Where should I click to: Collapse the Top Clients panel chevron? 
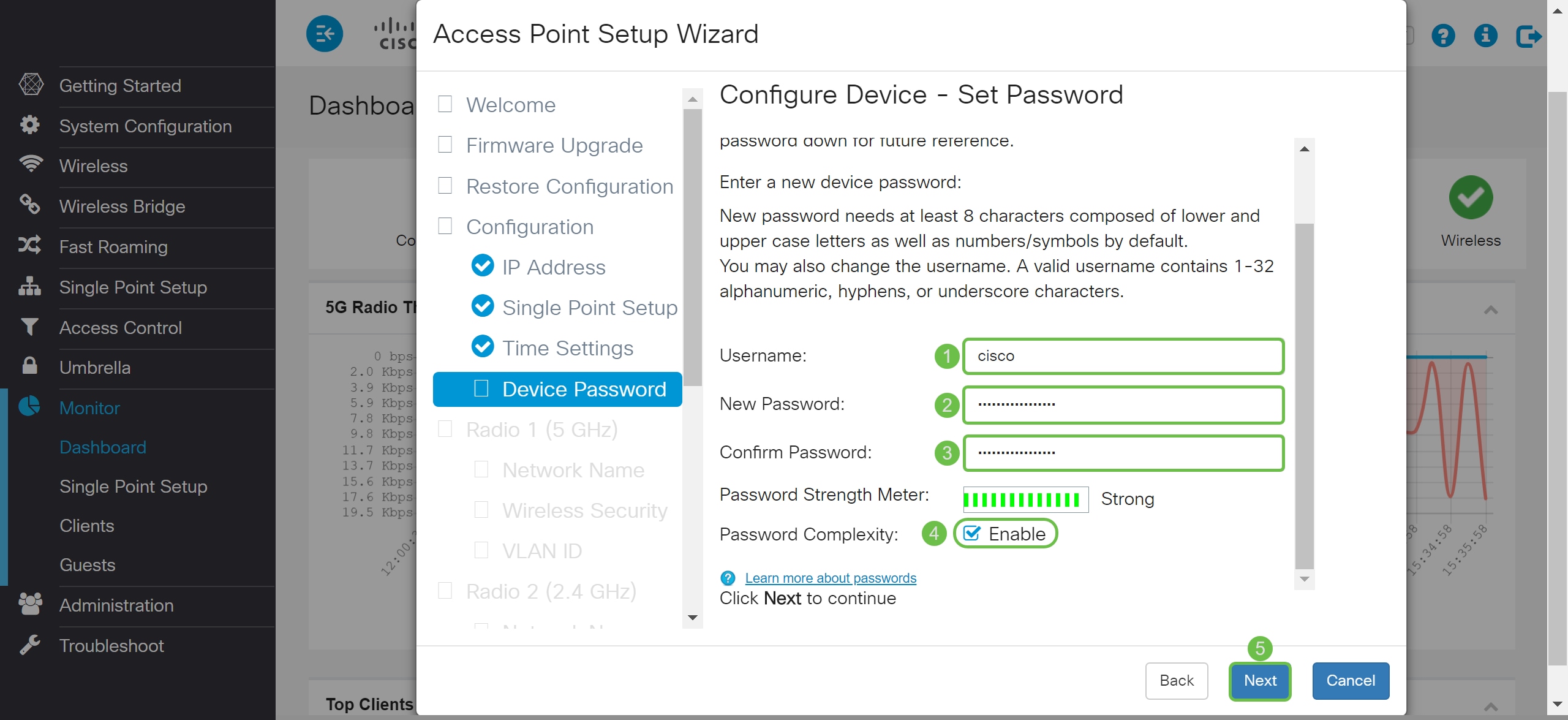[1491, 707]
